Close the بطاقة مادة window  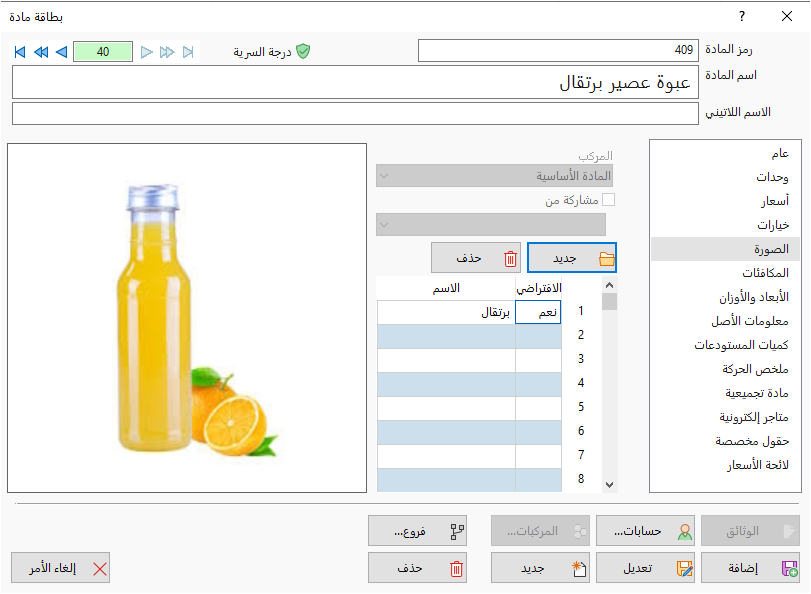click(x=787, y=16)
